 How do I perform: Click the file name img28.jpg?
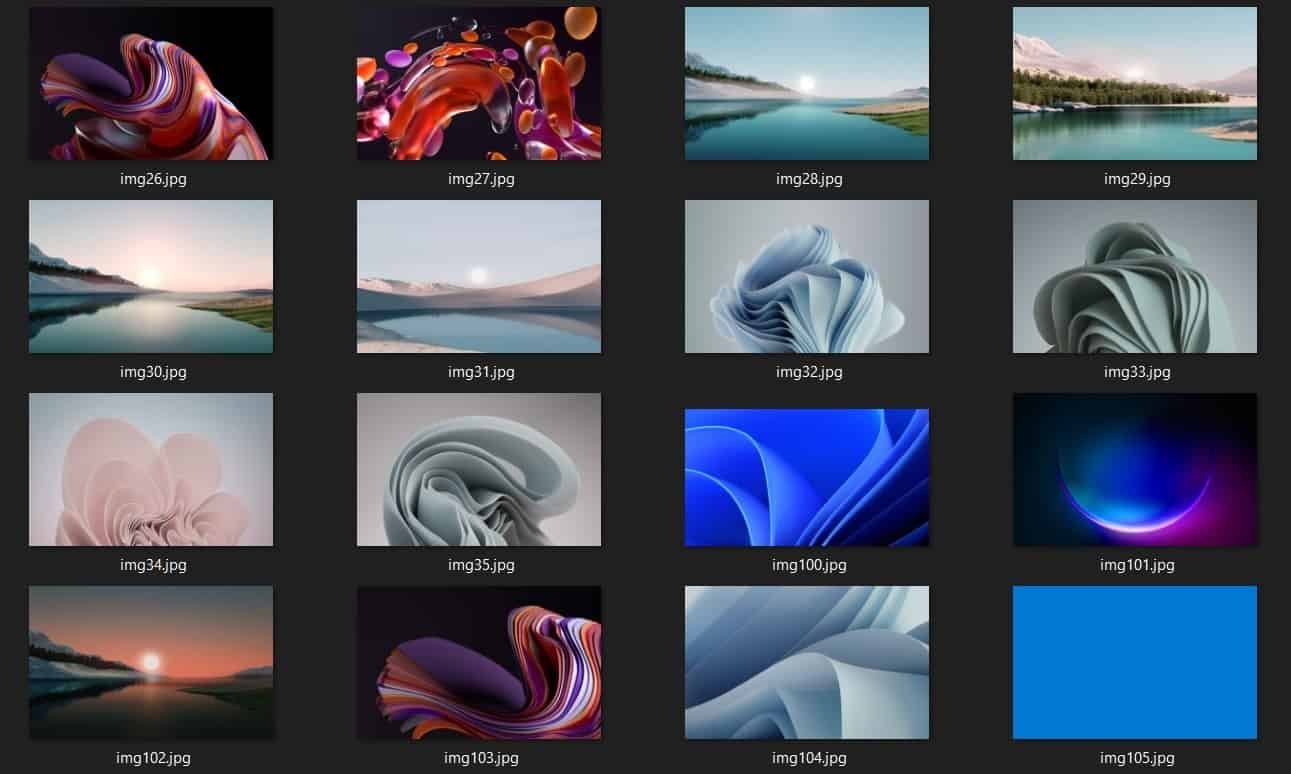(809, 179)
